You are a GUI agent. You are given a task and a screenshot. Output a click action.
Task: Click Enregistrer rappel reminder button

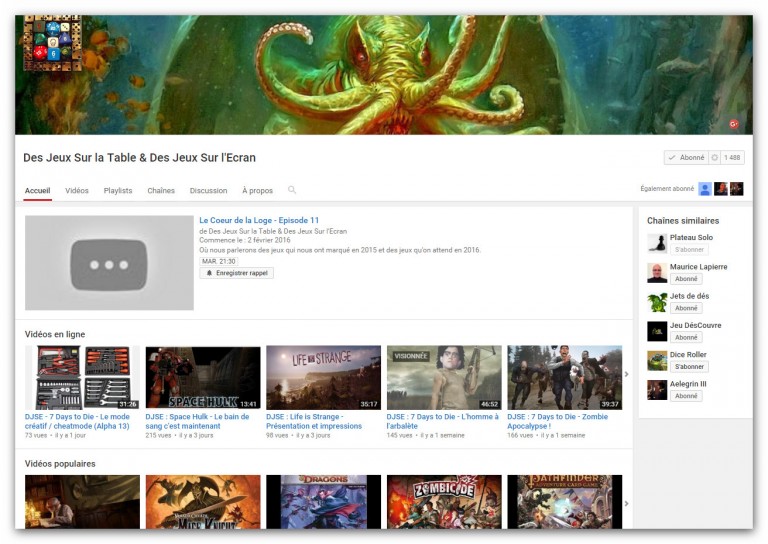[x=237, y=273]
